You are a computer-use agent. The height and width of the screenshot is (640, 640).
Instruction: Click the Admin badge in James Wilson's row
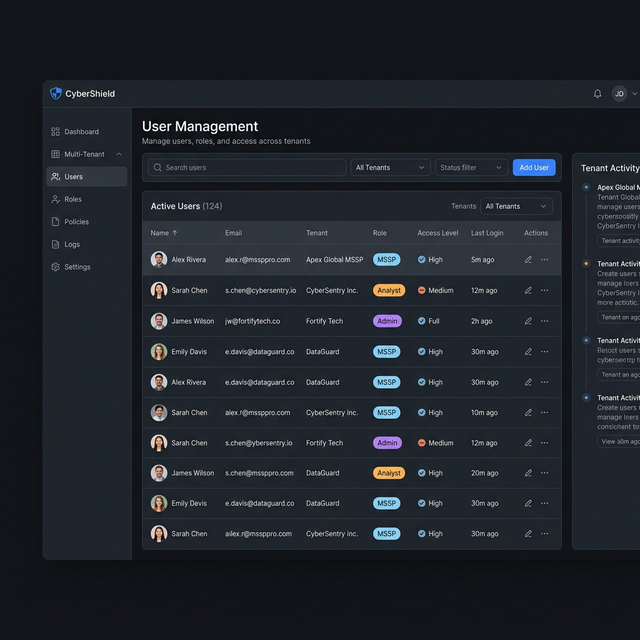coord(387,321)
